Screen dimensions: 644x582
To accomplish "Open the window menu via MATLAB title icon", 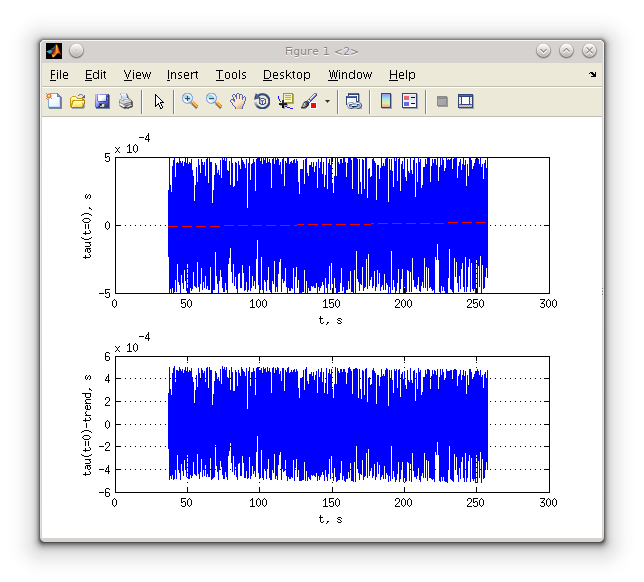I will point(54,51).
